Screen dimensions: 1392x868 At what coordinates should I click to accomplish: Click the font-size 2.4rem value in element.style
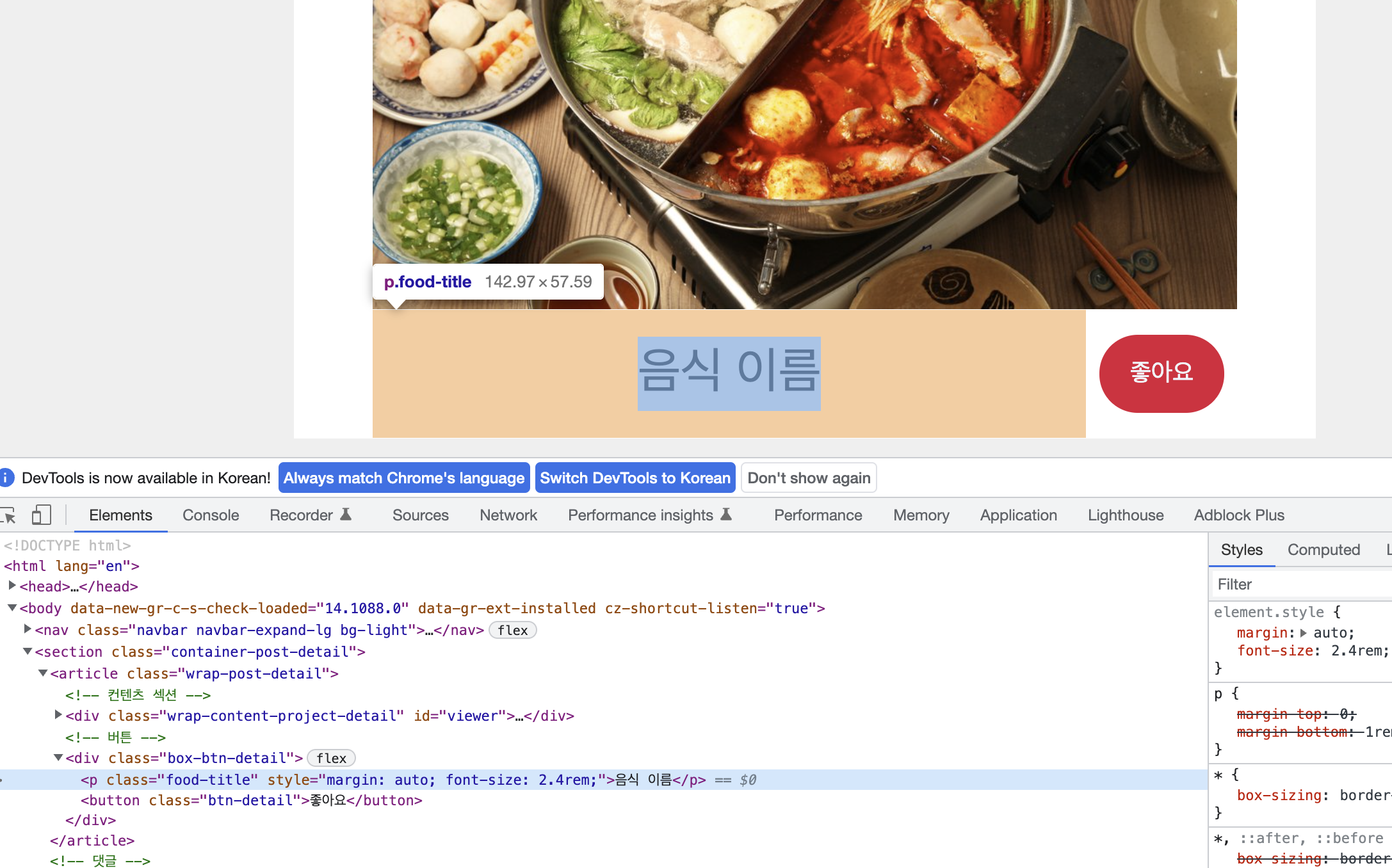pyautogui.click(x=1357, y=650)
